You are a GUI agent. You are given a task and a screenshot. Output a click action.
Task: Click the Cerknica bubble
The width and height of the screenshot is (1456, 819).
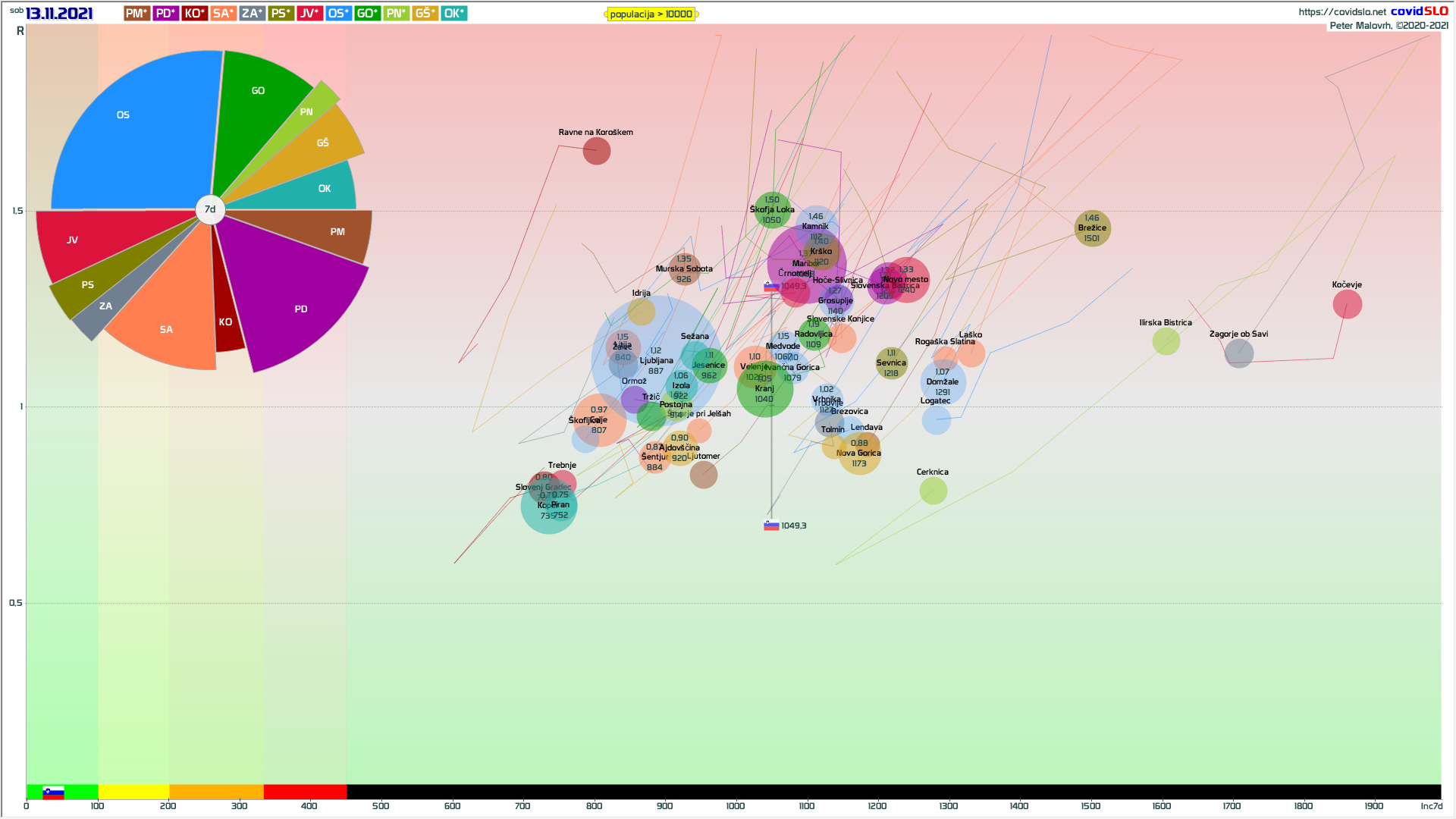(933, 491)
